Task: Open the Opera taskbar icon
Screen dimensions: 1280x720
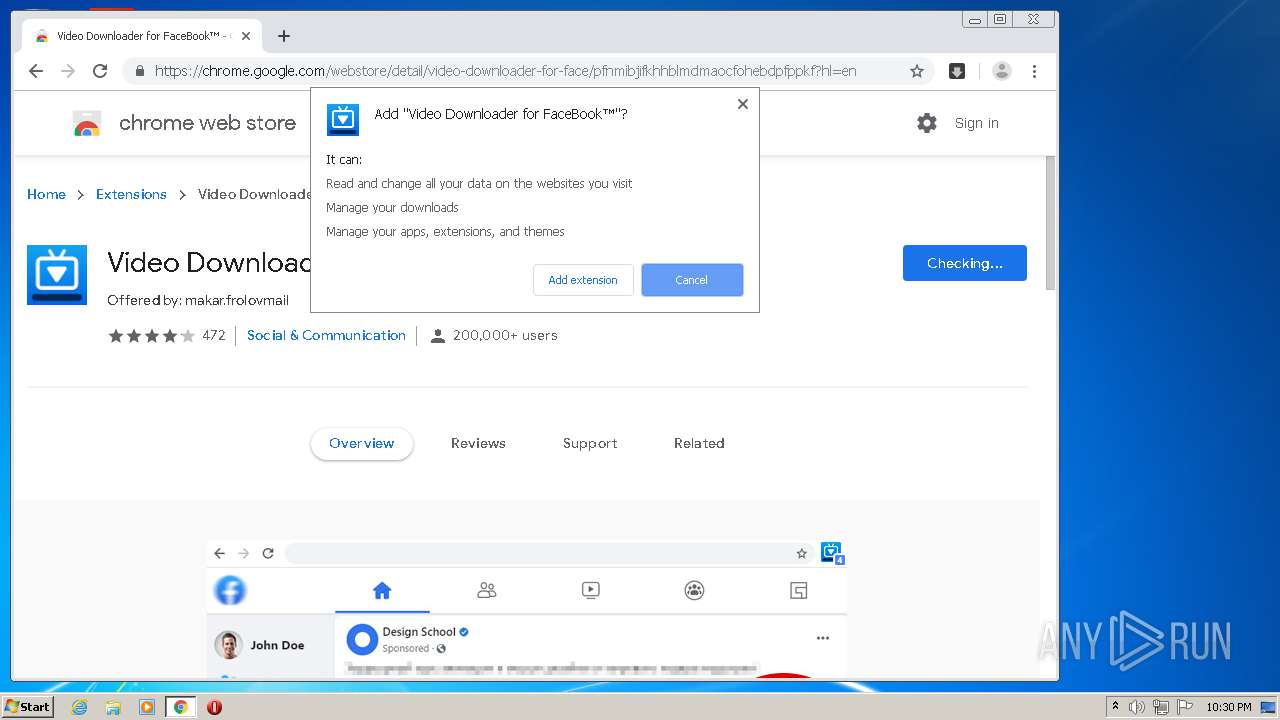Action: pyautogui.click(x=214, y=707)
